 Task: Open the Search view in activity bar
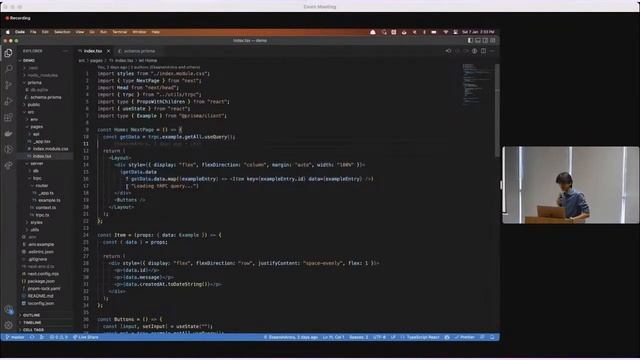pyautogui.click(x=8, y=69)
